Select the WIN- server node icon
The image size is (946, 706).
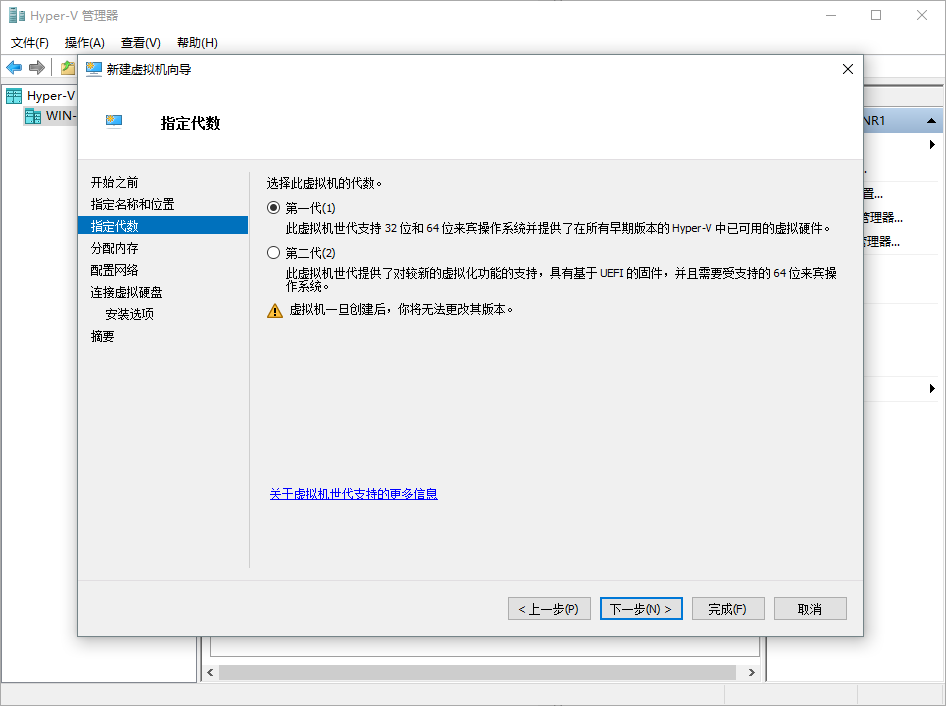[x=33, y=116]
